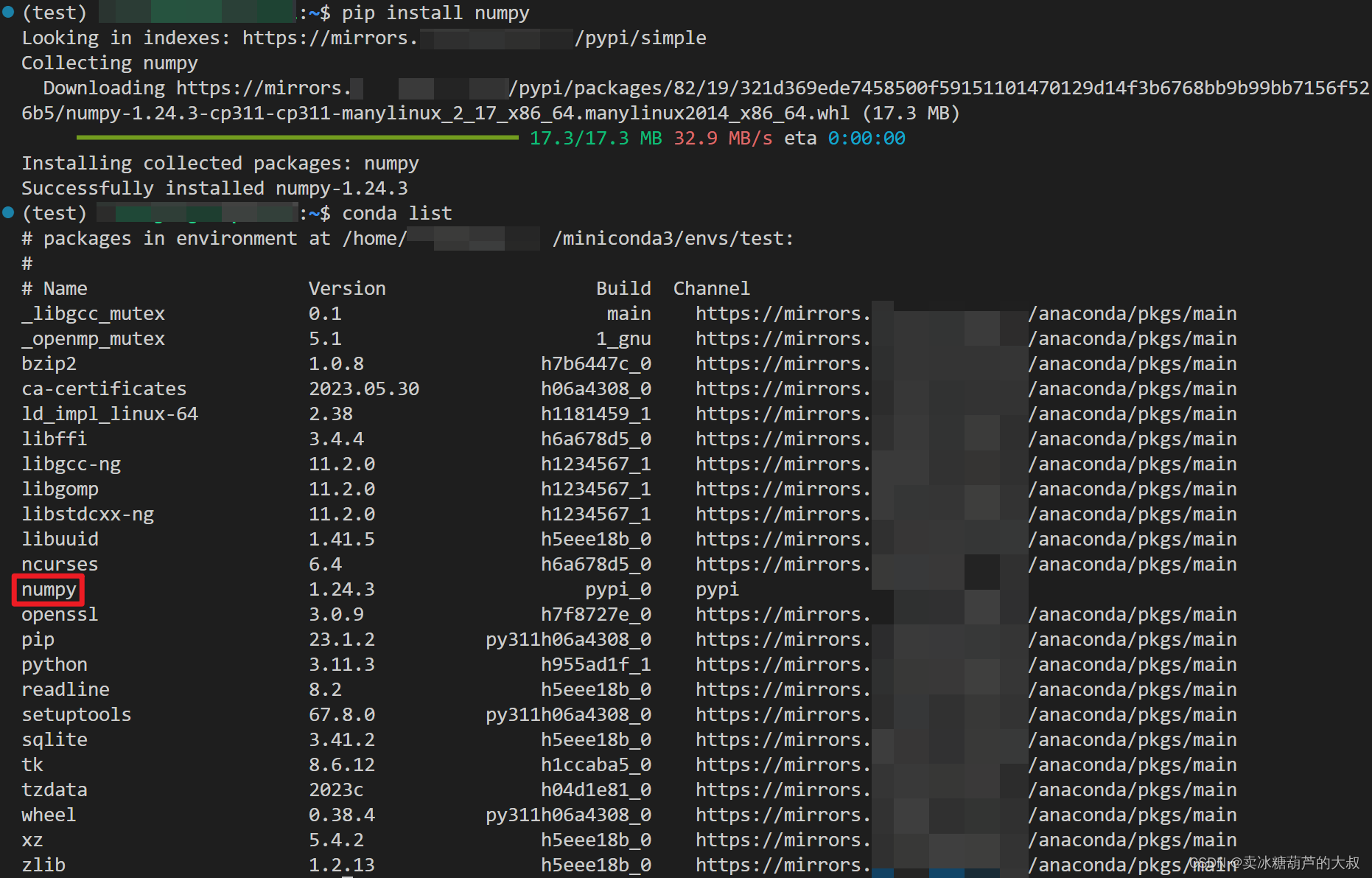Click openssl version '3.0.9'
The height and width of the screenshot is (878, 1372).
[336, 615]
